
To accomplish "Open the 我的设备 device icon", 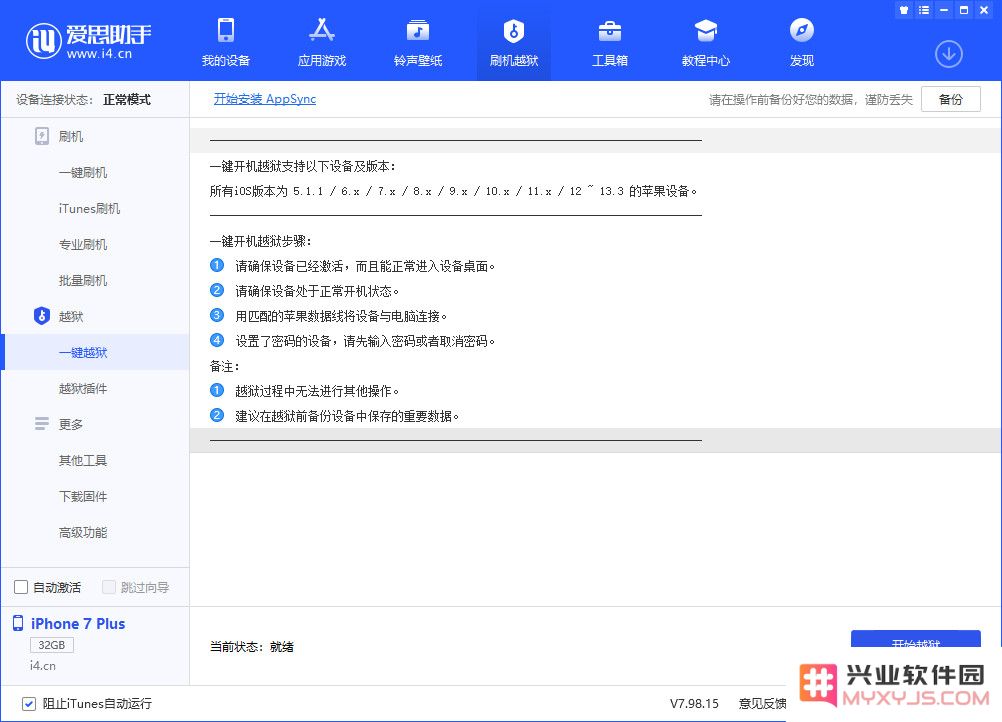I will tap(226, 30).
